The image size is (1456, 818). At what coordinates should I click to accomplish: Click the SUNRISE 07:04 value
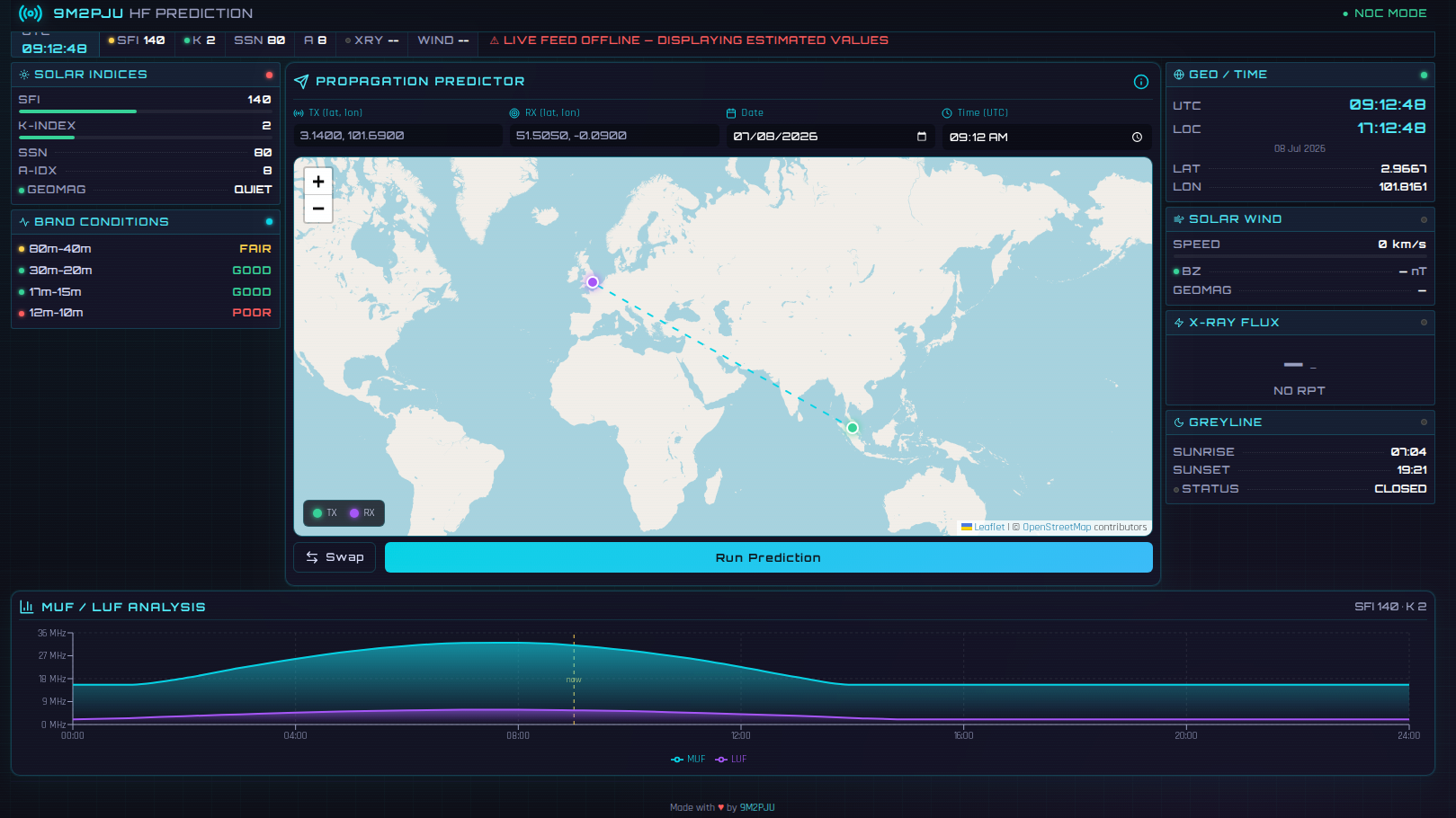click(x=1408, y=452)
